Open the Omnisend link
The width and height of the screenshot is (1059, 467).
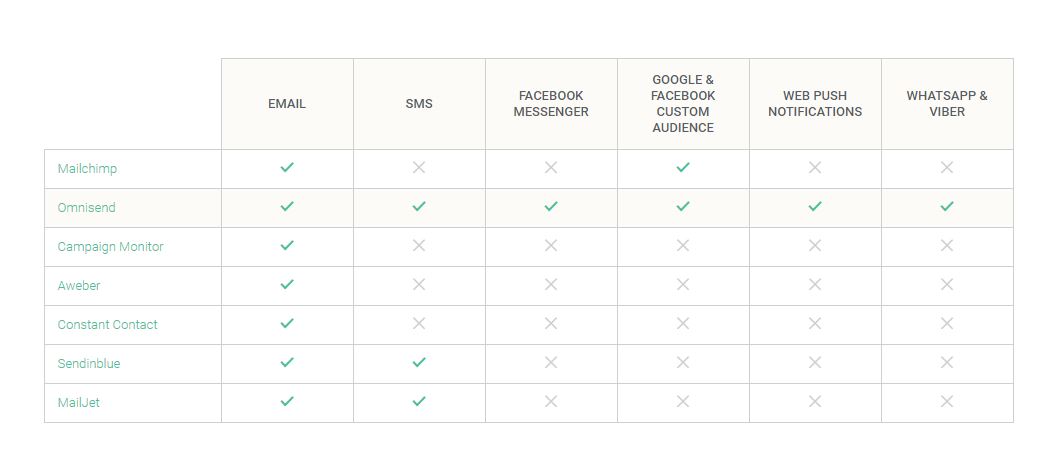tap(86, 208)
